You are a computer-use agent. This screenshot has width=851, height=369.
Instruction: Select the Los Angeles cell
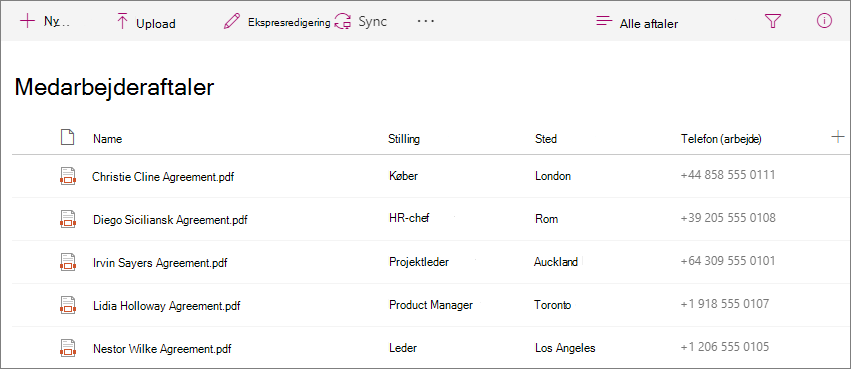click(x=565, y=348)
